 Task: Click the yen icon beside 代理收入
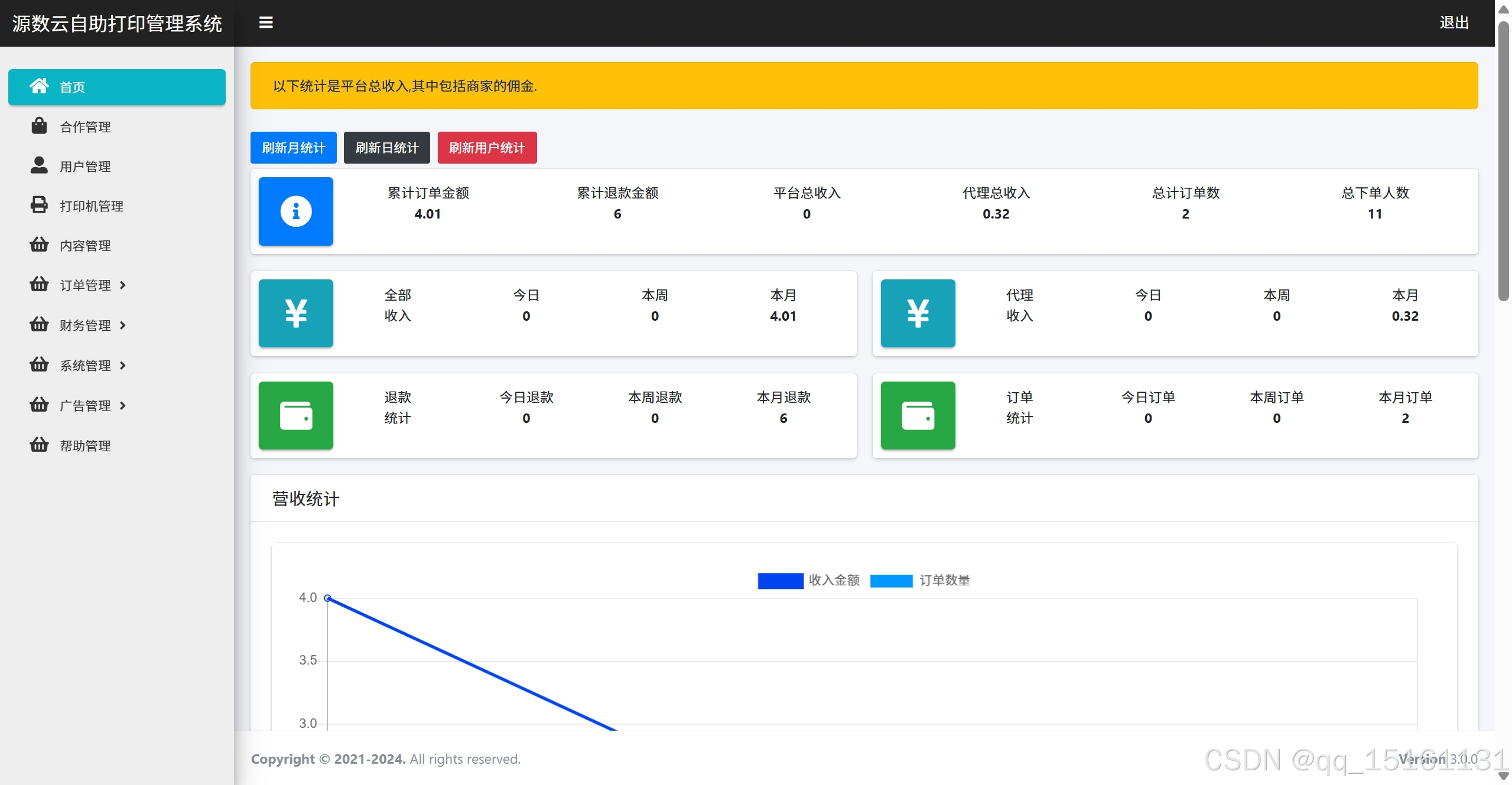coord(918,313)
